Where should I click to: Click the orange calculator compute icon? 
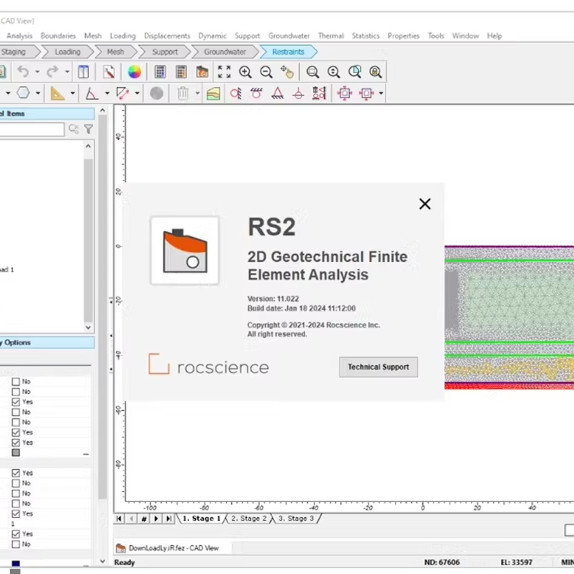point(181,72)
